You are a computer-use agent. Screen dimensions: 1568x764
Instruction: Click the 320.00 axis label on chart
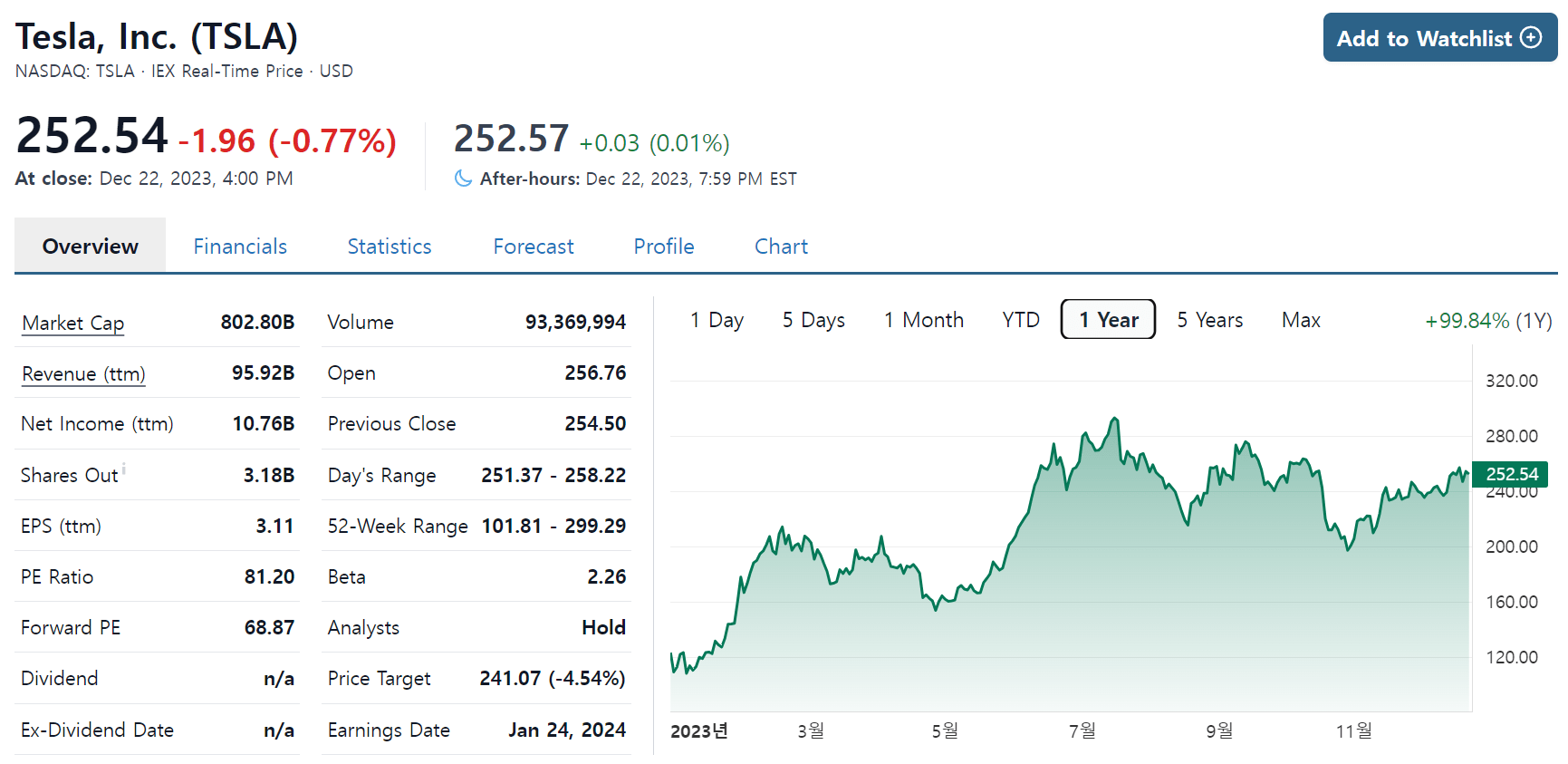1511,381
